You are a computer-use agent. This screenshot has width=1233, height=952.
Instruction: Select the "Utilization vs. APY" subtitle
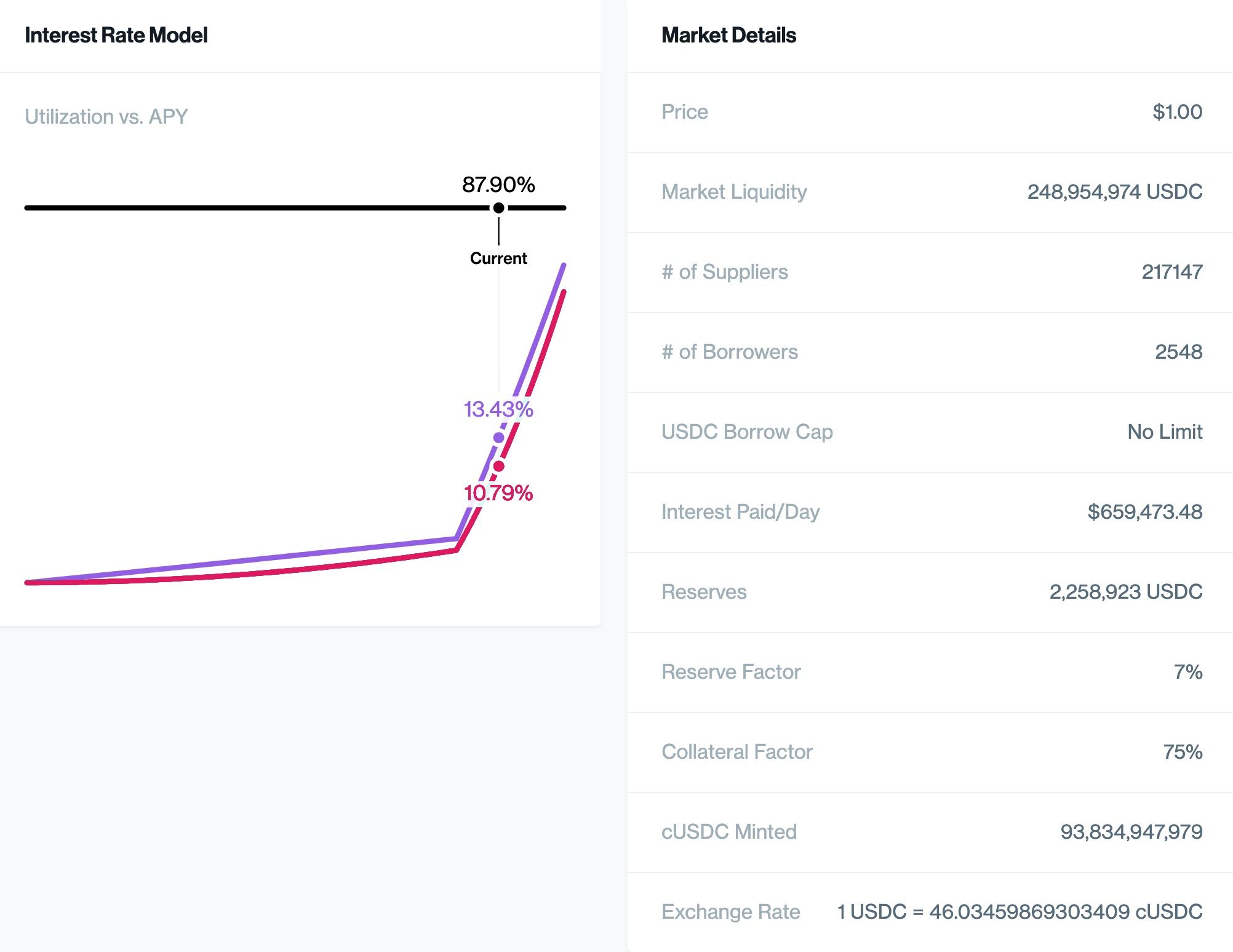click(x=106, y=116)
